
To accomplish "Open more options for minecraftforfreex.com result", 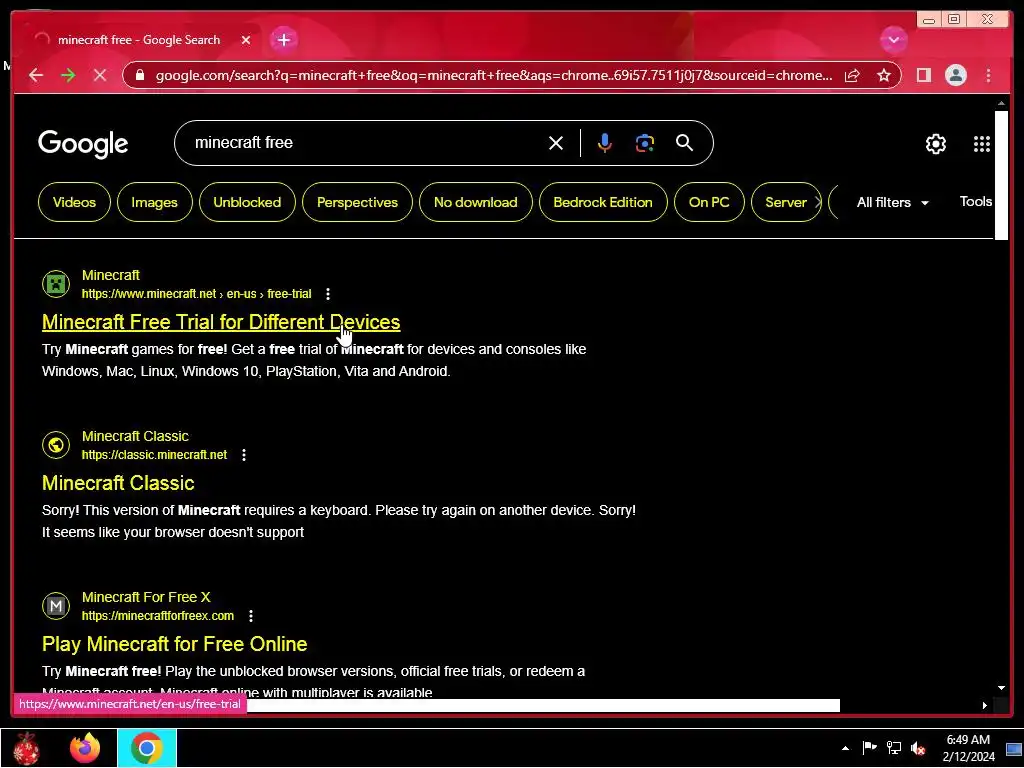I will [x=251, y=615].
